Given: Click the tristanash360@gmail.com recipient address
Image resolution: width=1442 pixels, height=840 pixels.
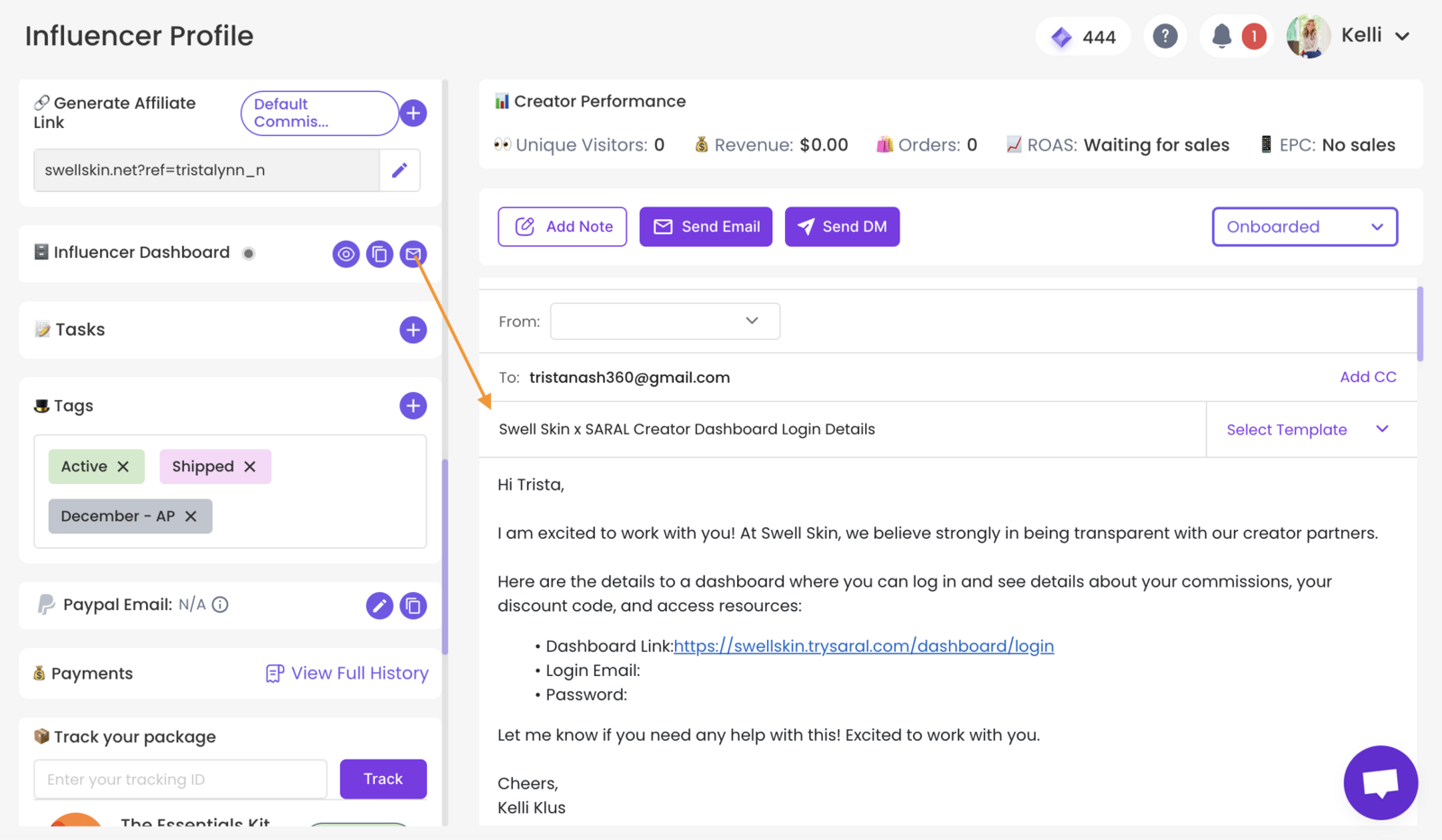Looking at the screenshot, I should coord(629,378).
